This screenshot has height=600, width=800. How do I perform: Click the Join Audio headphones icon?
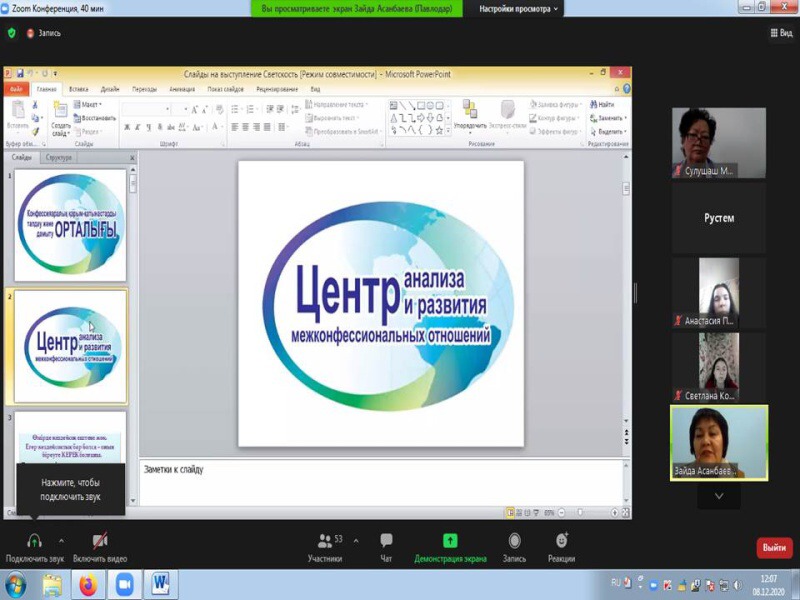point(34,540)
